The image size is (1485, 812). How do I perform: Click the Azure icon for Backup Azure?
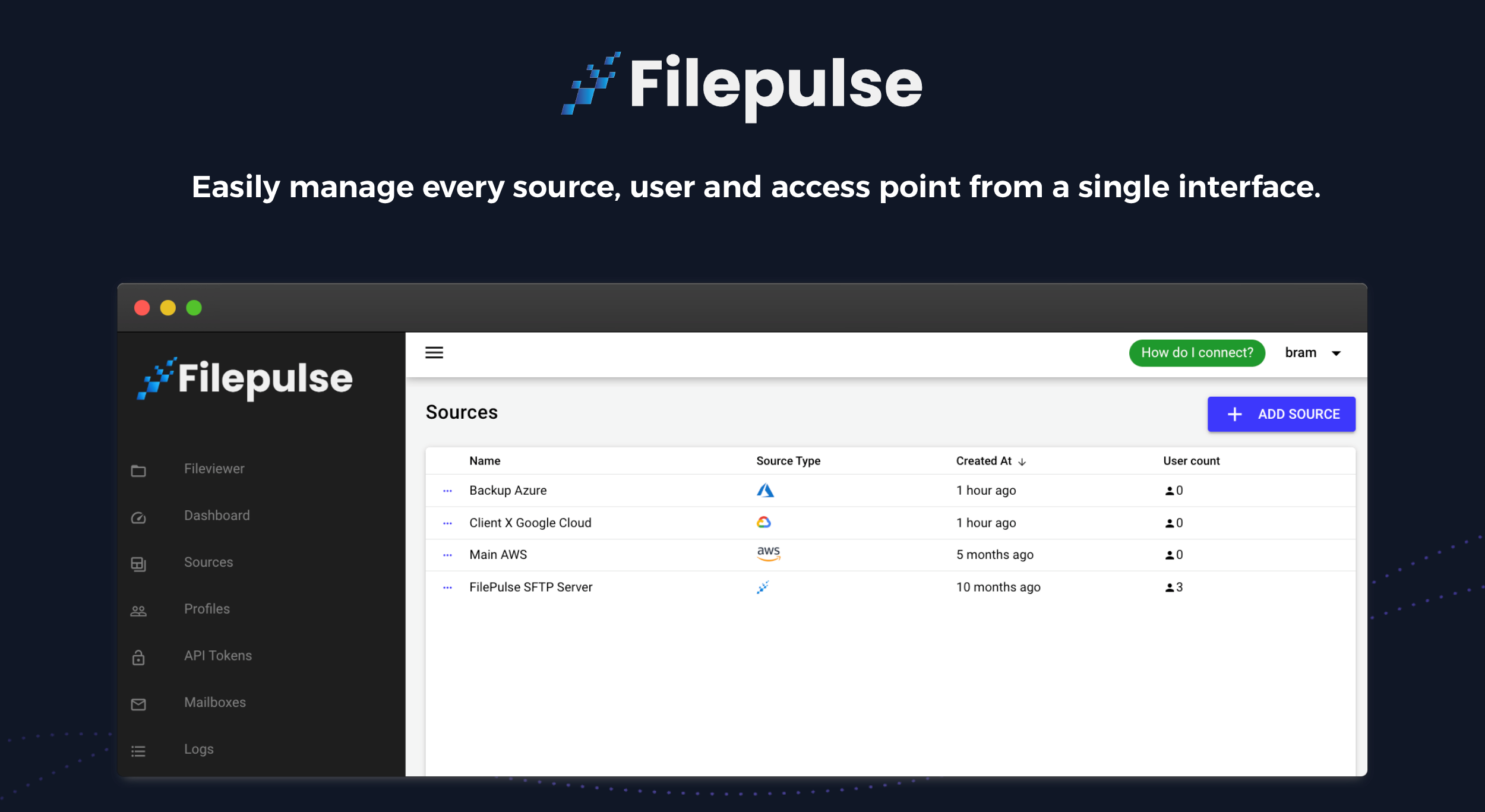(766, 490)
